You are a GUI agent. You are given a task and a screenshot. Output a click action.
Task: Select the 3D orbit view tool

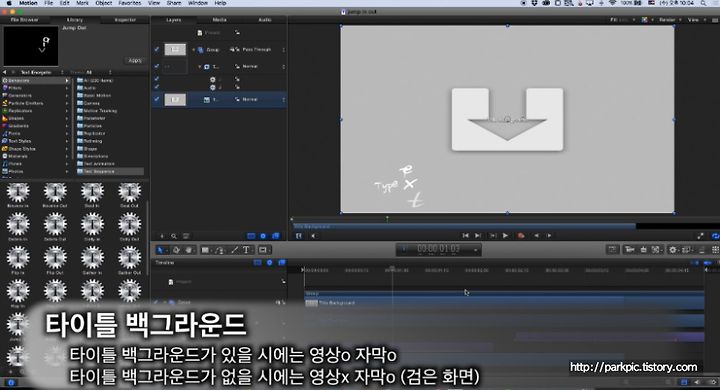[176, 250]
